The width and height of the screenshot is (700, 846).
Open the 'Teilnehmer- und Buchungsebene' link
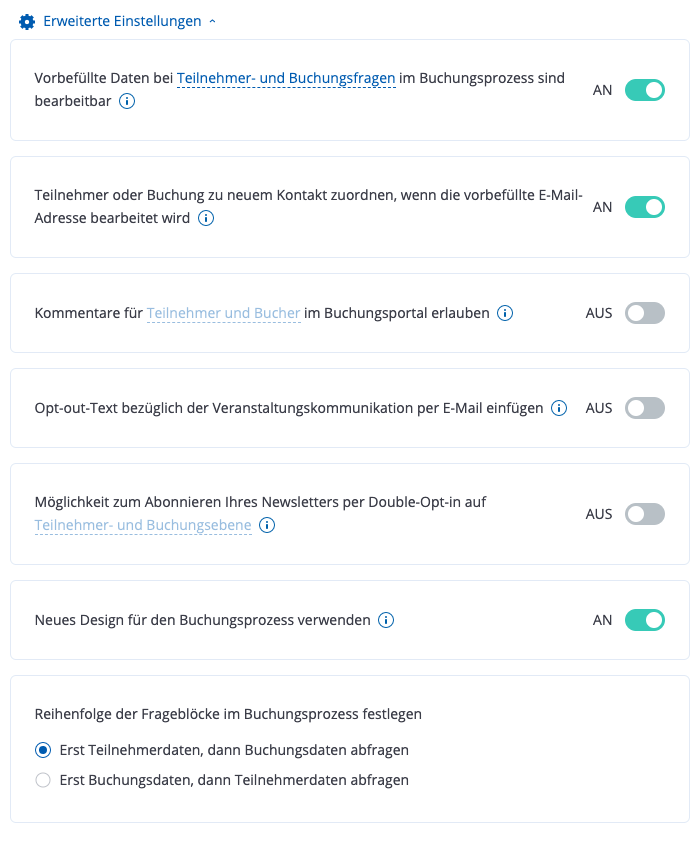[143, 525]
